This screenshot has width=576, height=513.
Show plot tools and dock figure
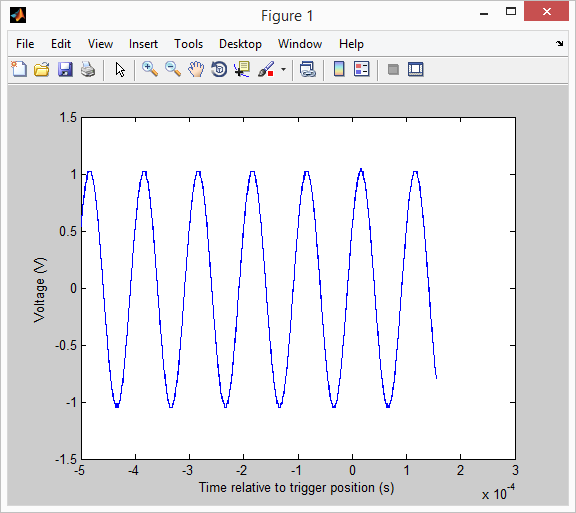(x=415, y=69)
